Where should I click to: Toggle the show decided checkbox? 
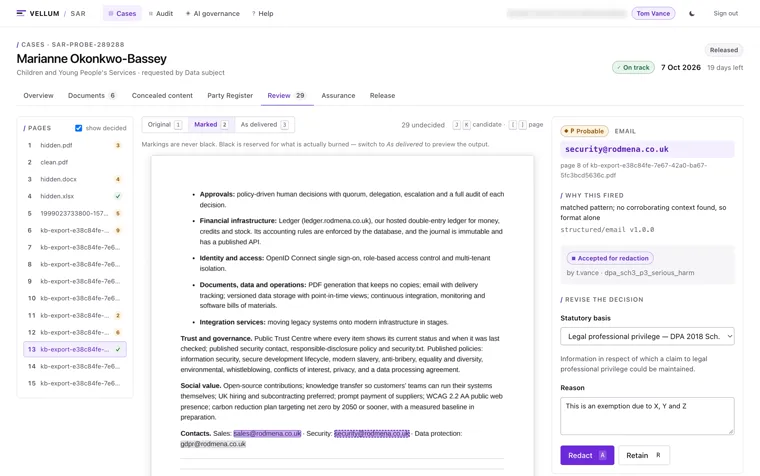(79, 128)
